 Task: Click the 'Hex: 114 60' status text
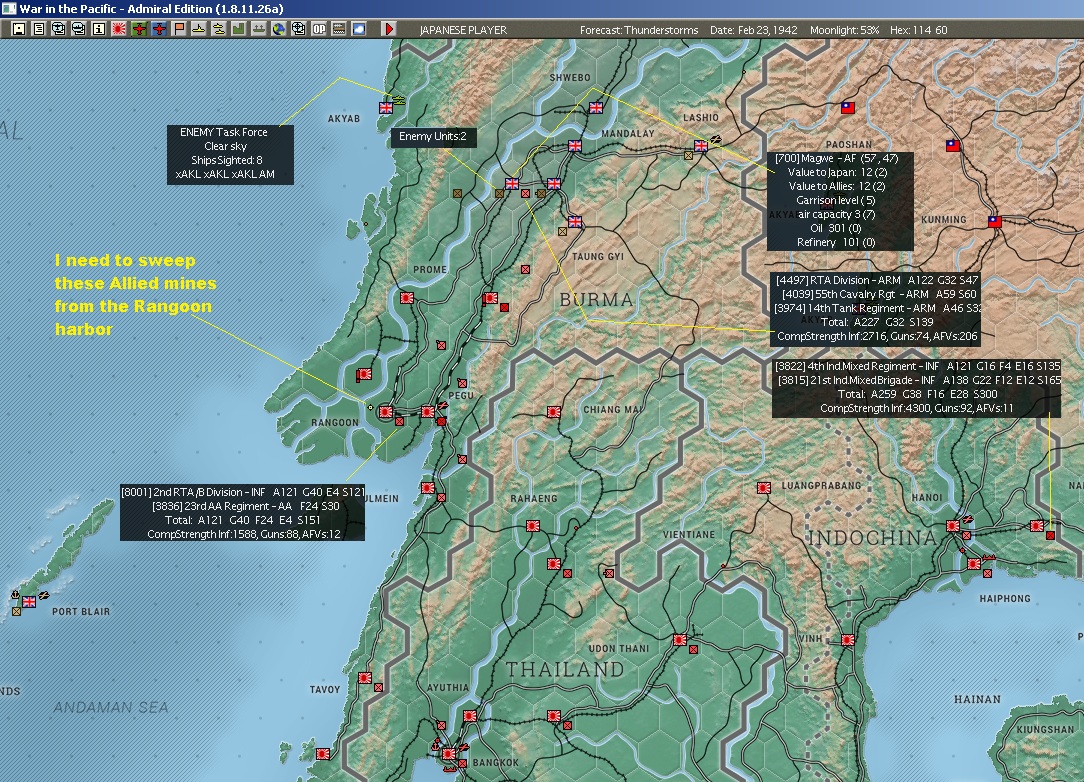click(x=918, y=30)
